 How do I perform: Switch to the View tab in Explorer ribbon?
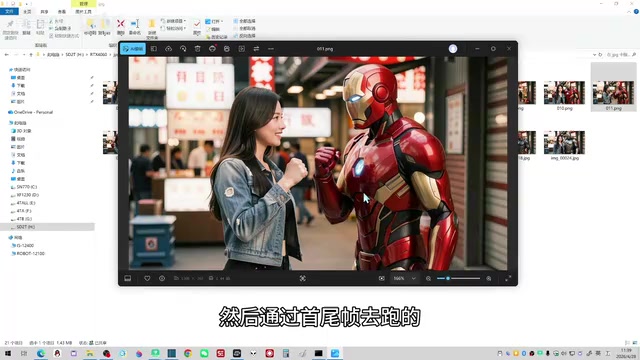coord(62,11)
